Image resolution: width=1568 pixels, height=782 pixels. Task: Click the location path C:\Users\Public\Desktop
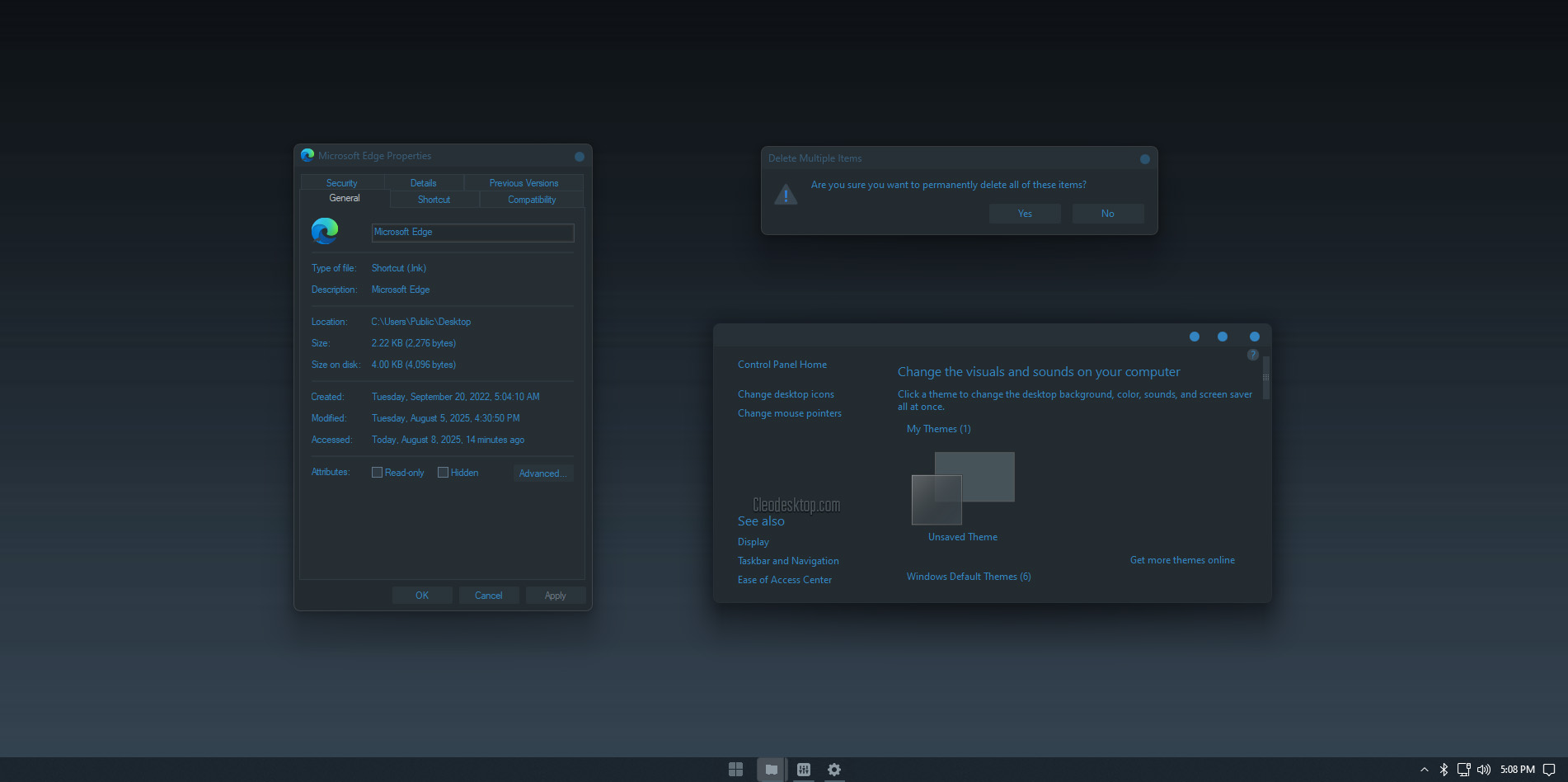[421, 322]
